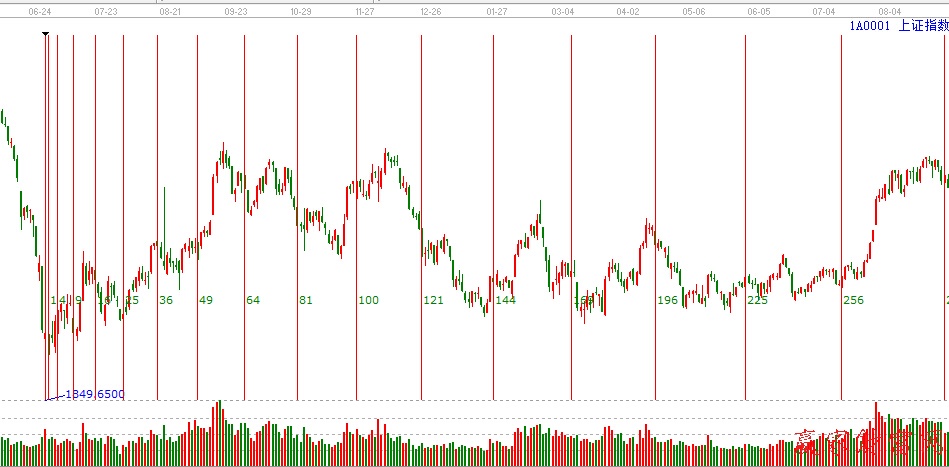The height and width of the screenshot is (467, 949).
Task: Select the cycle label 144
Action: click(x=505, y=300)
